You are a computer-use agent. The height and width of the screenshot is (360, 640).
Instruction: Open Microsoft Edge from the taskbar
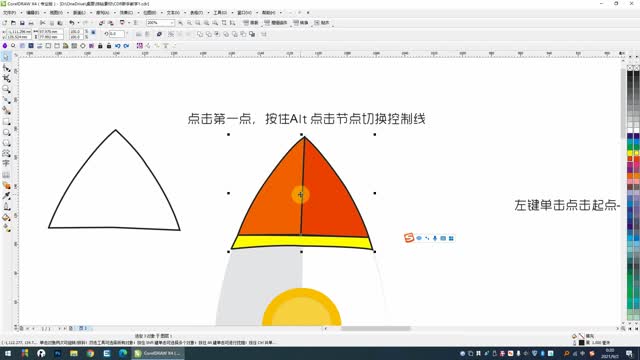pyautogui.click(x=123, y=353)
